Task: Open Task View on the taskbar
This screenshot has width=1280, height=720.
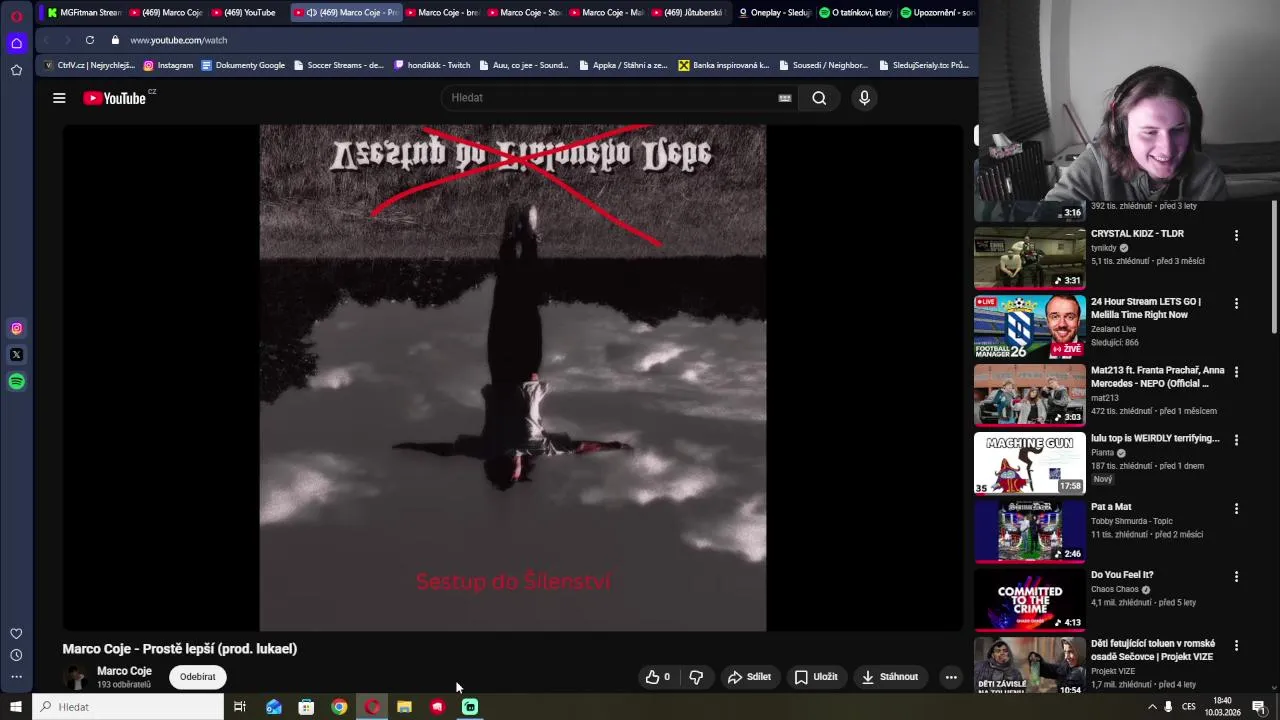Action: (240, 707)
